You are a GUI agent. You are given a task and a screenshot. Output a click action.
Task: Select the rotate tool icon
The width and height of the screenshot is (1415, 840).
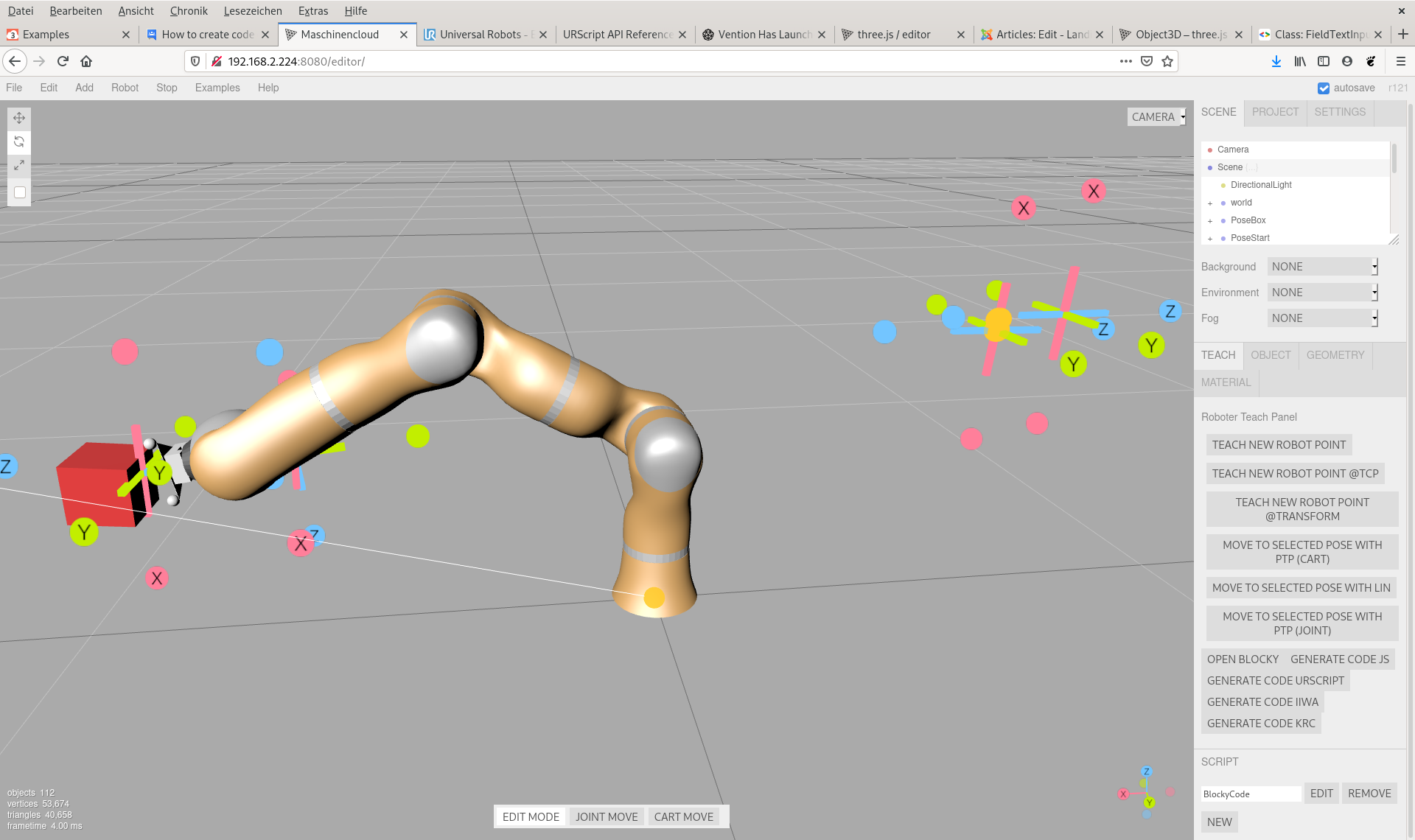pos(19,141)
